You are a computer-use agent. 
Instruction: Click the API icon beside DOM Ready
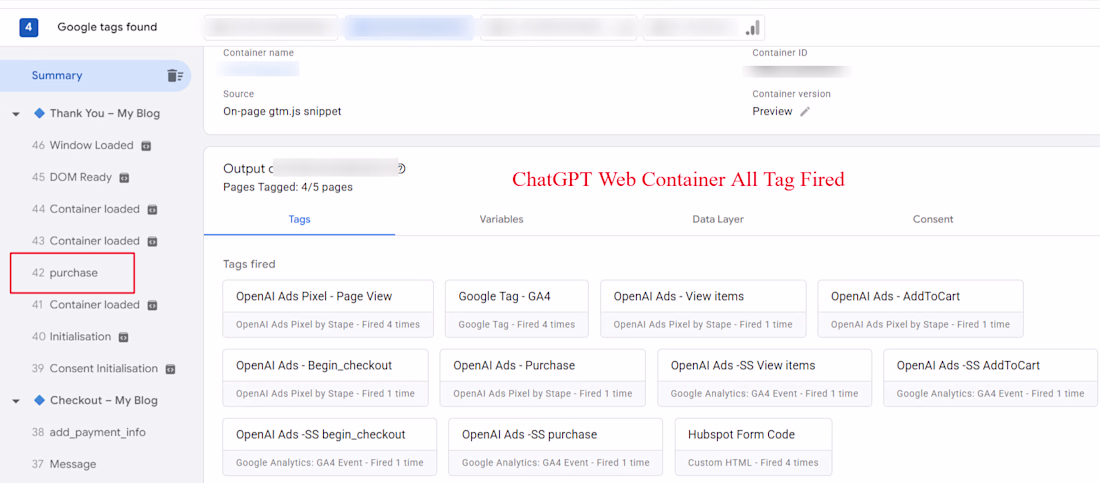pyautogui.click(x=123, y=178)
